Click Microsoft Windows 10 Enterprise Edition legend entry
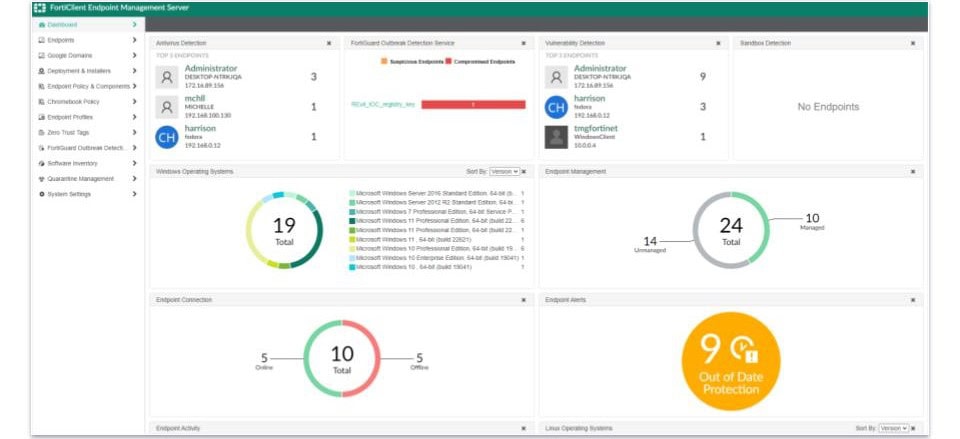The image size is (960, 439). (437, 258)
